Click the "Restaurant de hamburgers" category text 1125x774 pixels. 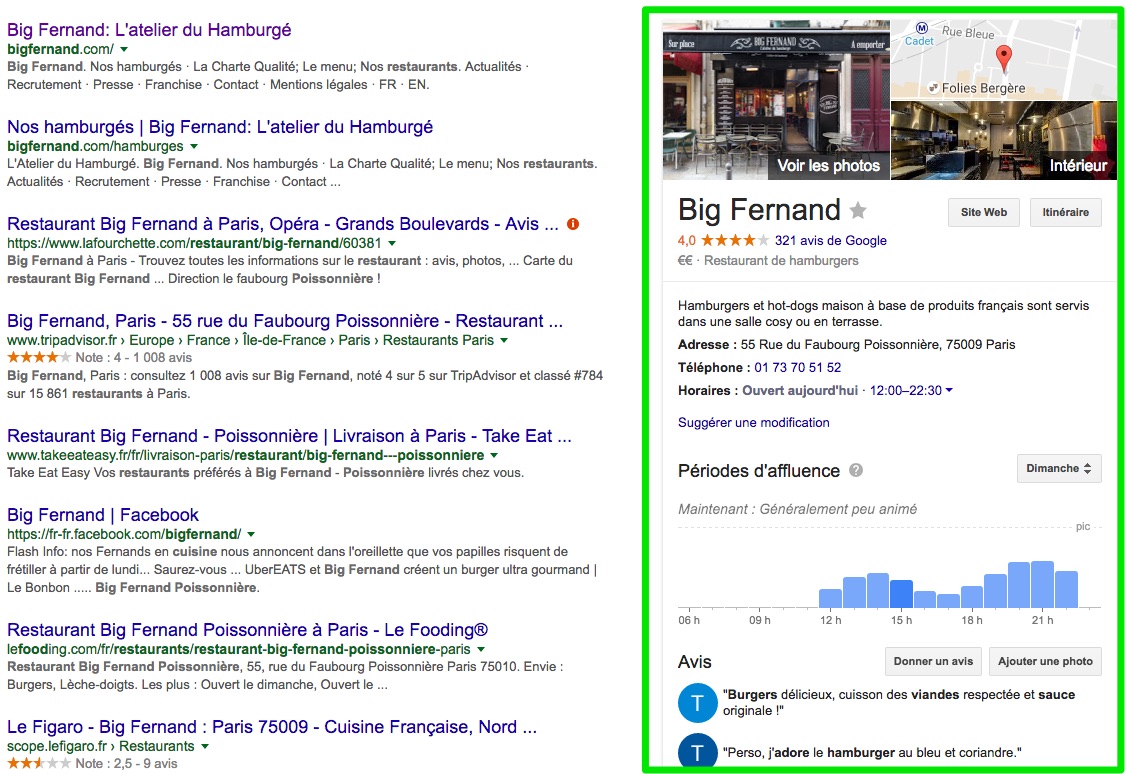point(781,260)
